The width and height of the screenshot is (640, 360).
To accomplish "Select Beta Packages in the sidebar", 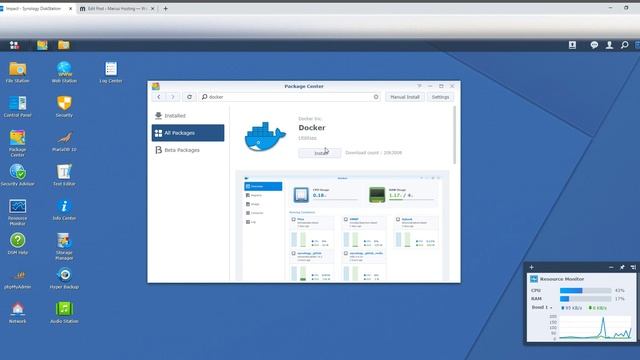I will point(188,150).
